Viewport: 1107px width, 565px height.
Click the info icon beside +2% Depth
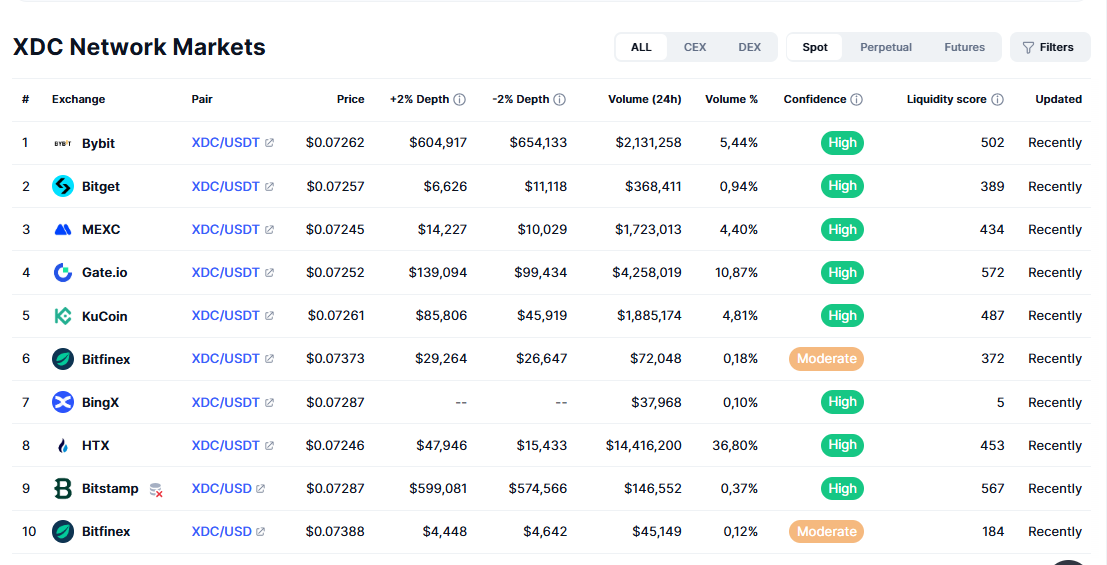[460, 100]
